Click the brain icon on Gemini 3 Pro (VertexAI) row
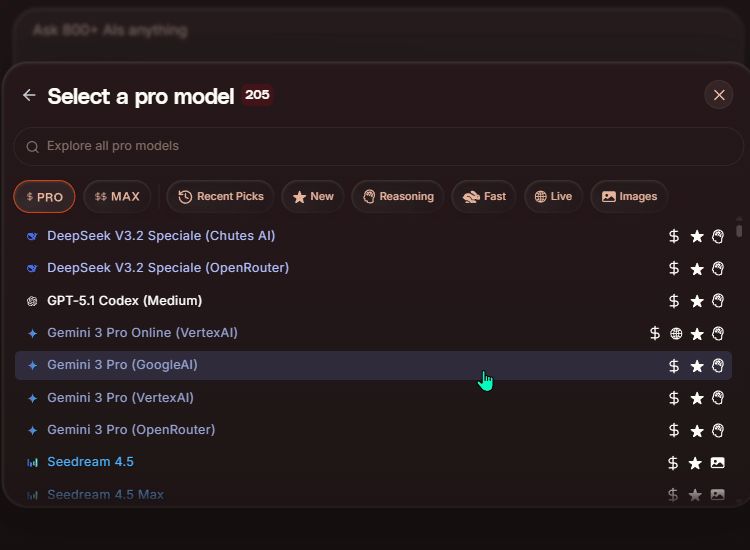Image resolution: width=750 pixels, height=550 pixels. coord(717,398)
